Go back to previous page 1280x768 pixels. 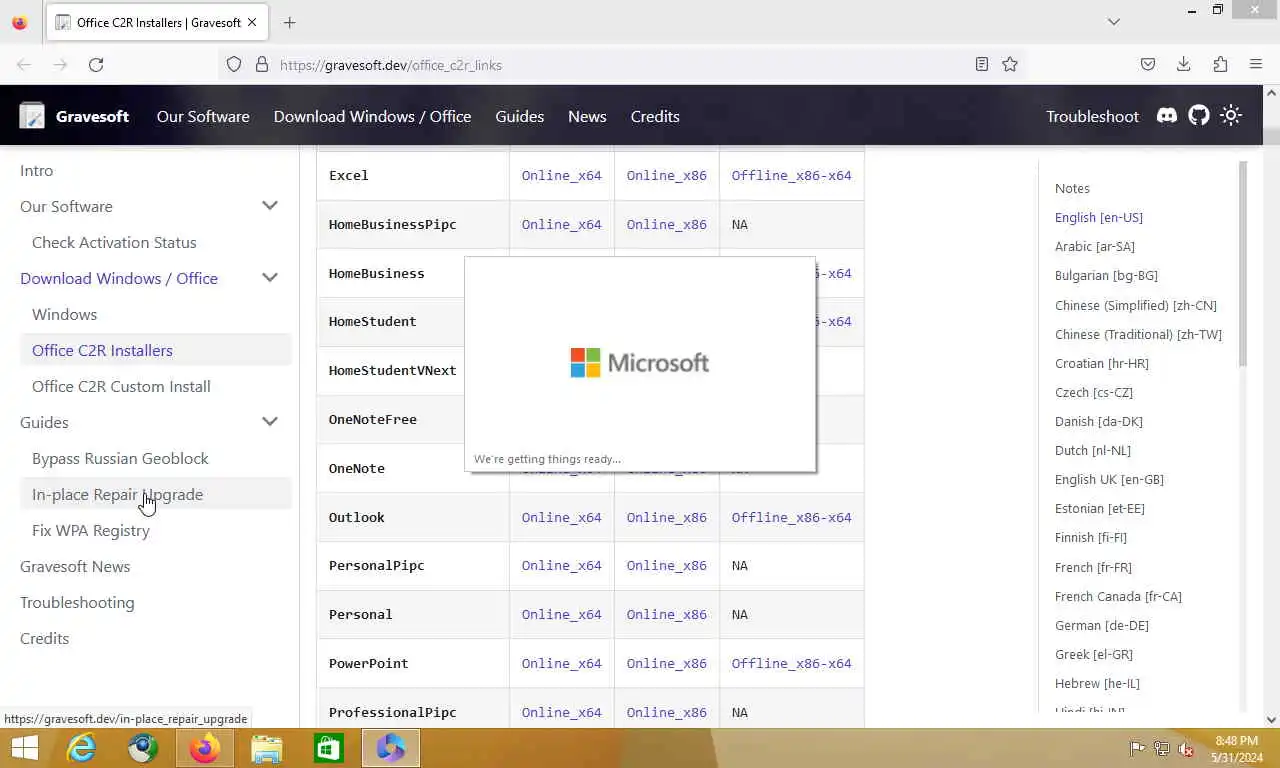click(24, 65)
